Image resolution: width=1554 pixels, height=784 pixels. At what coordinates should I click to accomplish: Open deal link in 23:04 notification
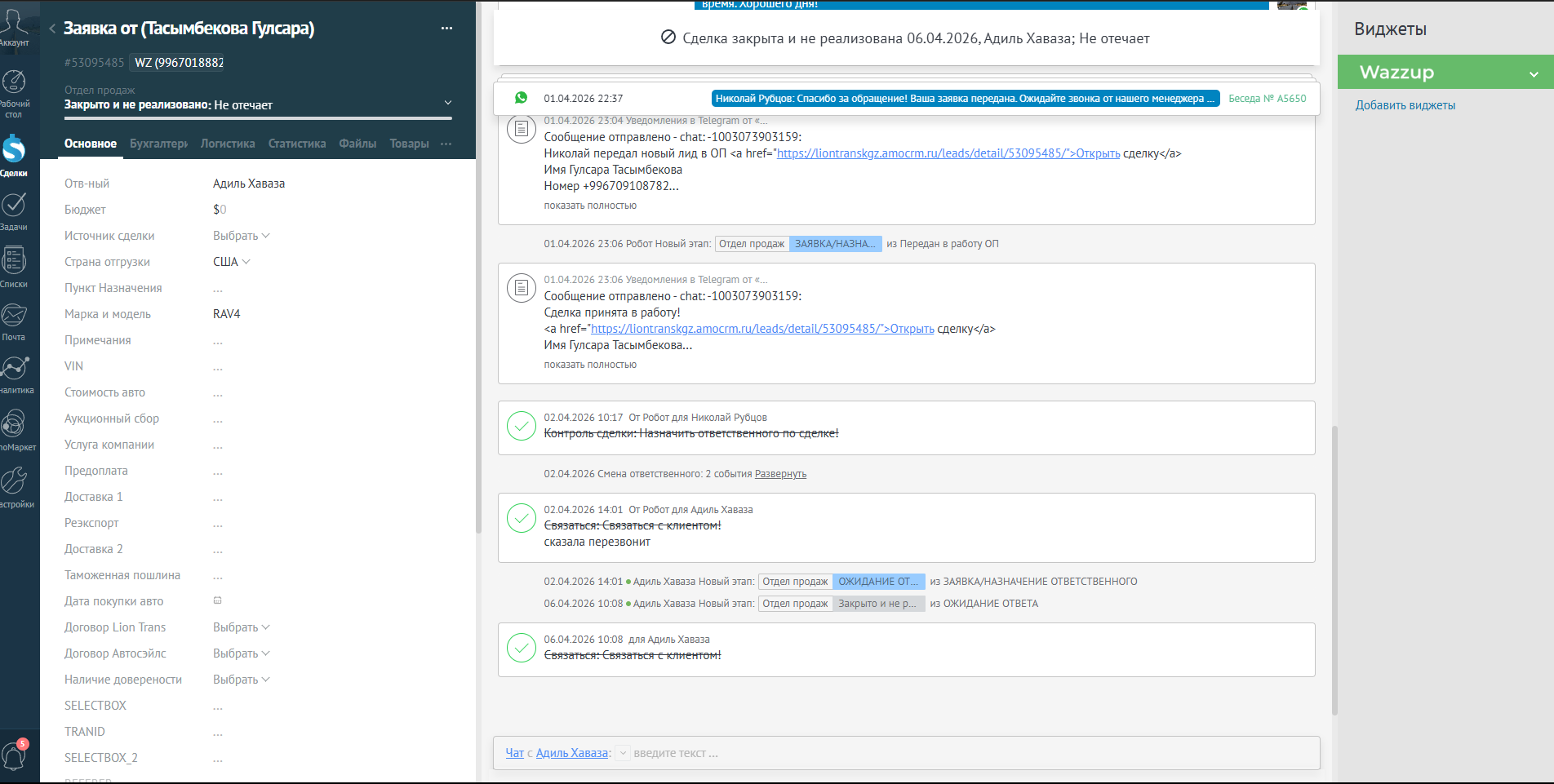(948, 153)
